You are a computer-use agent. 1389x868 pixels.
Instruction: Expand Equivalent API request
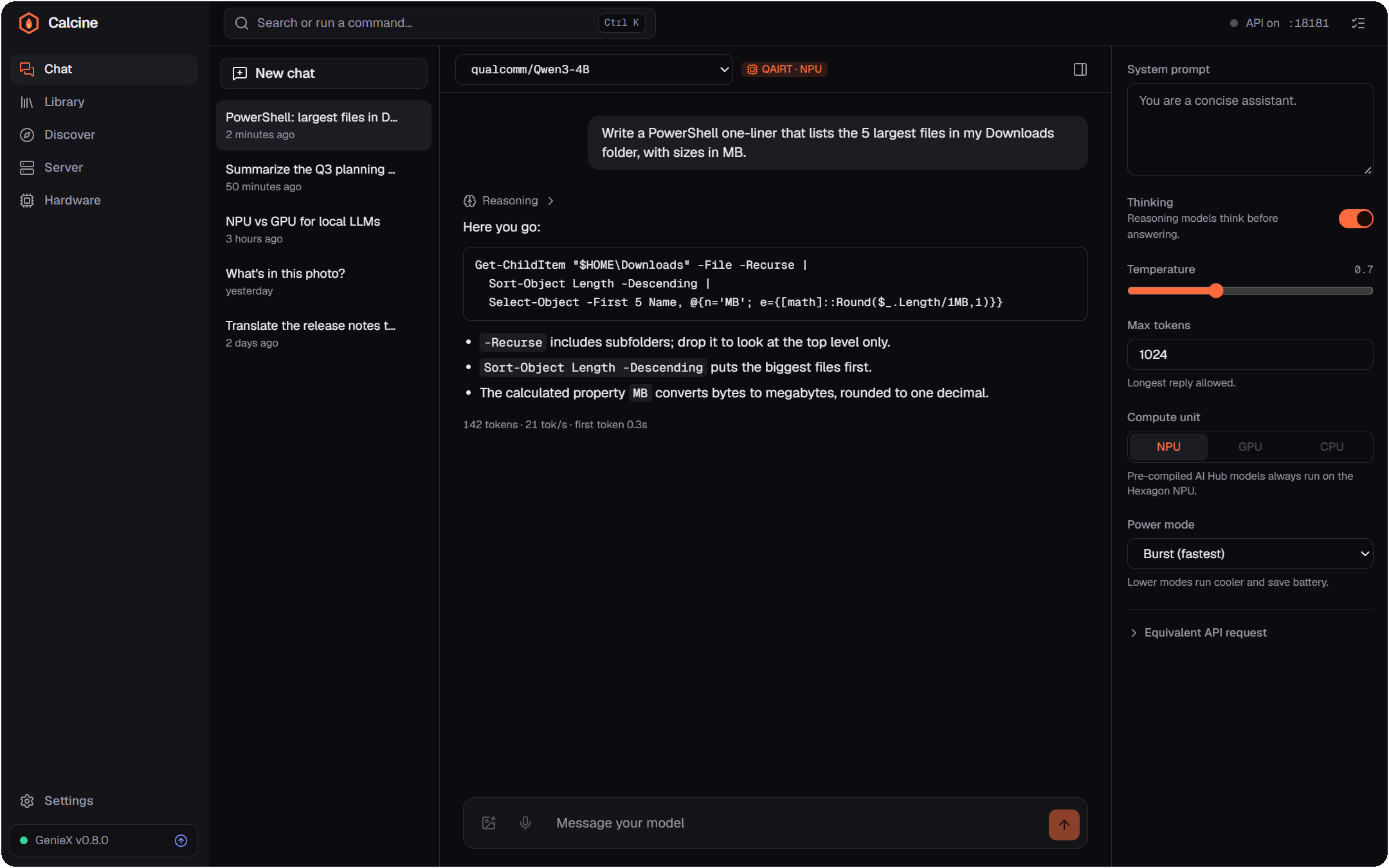(1199, 633)
